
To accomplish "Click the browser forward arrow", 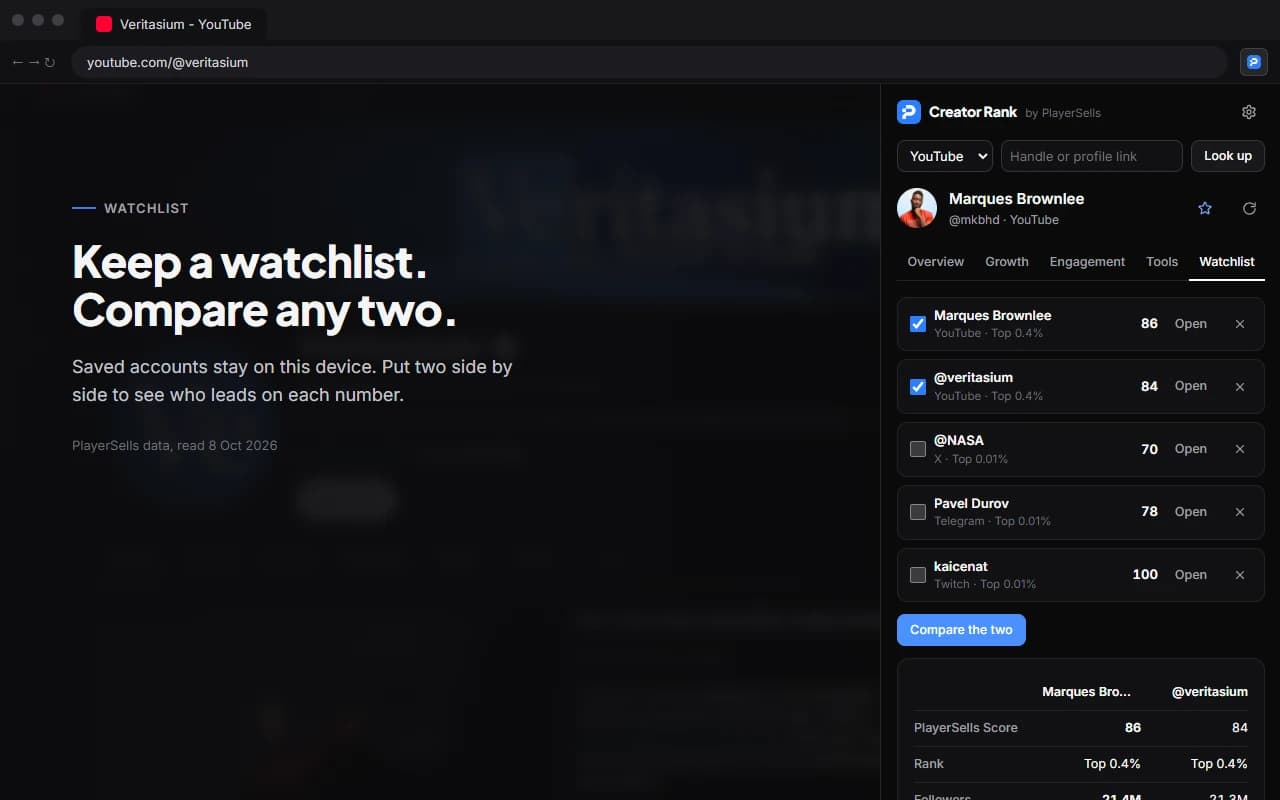I will 33,62.
